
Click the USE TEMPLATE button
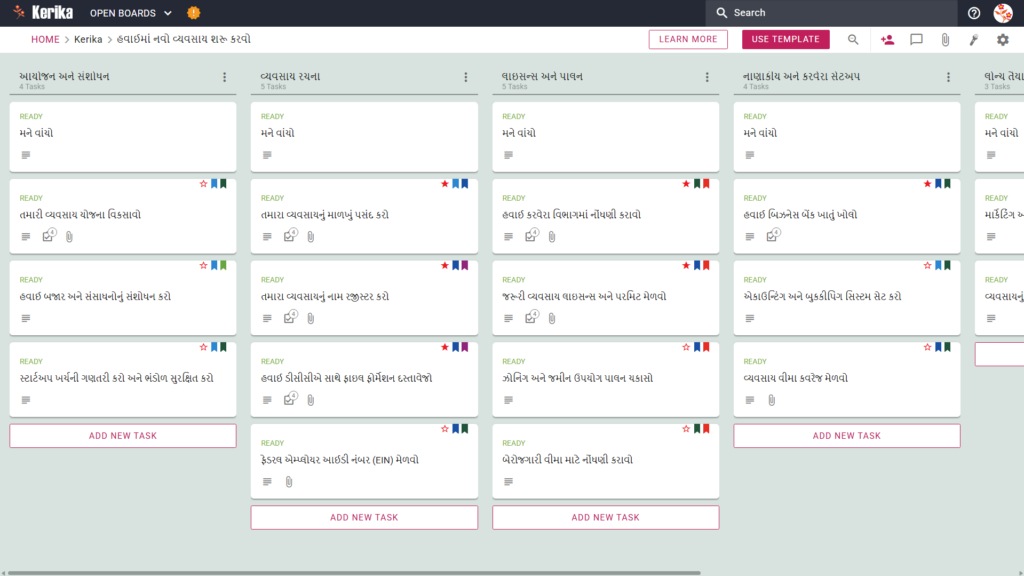[x=786, y=39]
